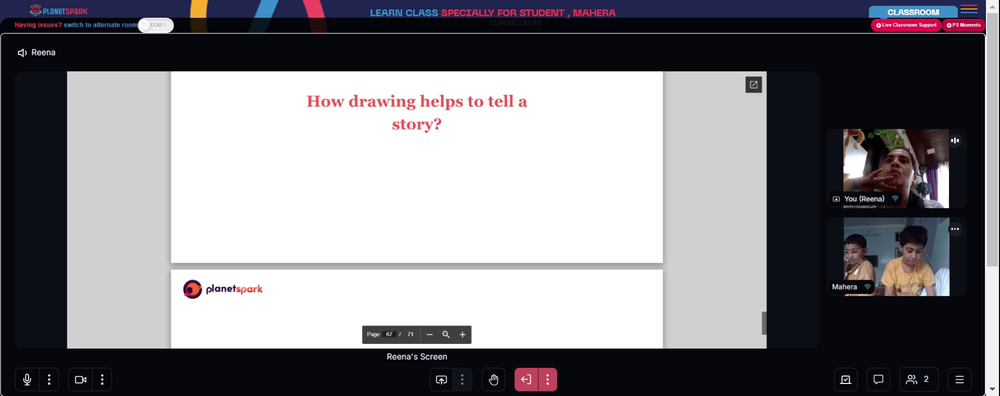Click the PlanetSpark logo in header
The image size is (1000, 396).
[59, 10]
